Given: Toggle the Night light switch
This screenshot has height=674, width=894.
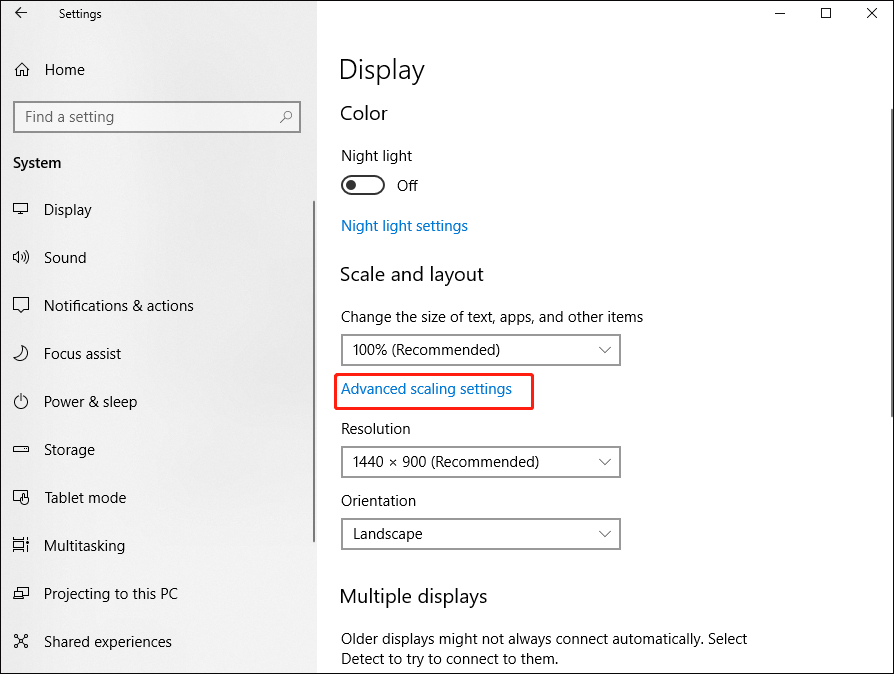Looking at the screenshot, I should (363, 185).
